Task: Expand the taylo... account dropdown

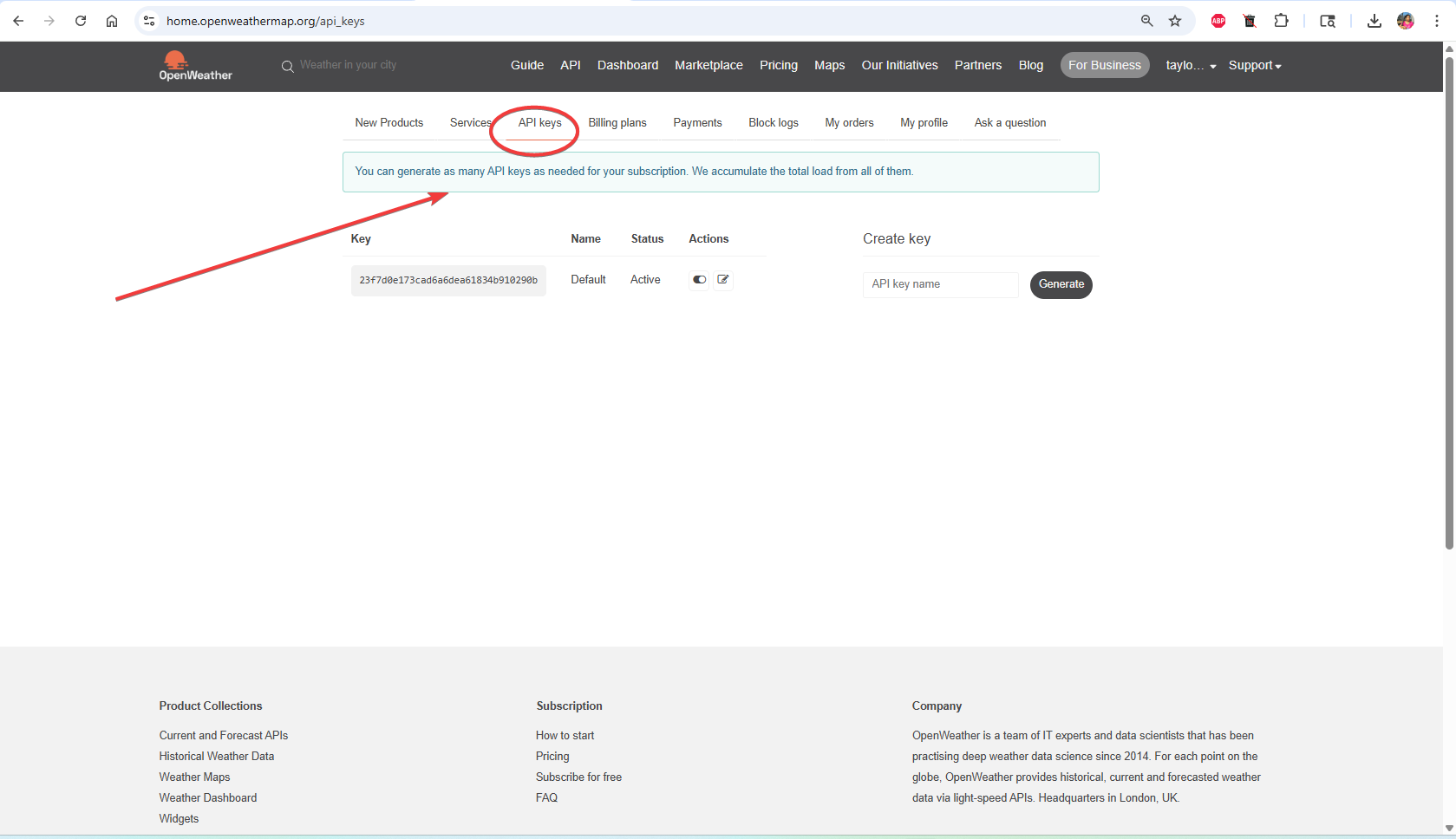Action: 1191,65
